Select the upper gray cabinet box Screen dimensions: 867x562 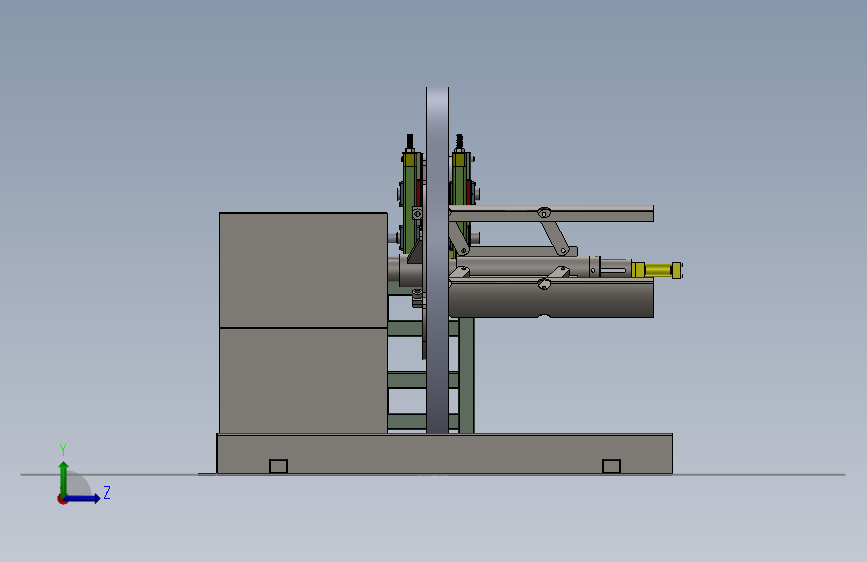pyautogui.click(x=303, y=270)
